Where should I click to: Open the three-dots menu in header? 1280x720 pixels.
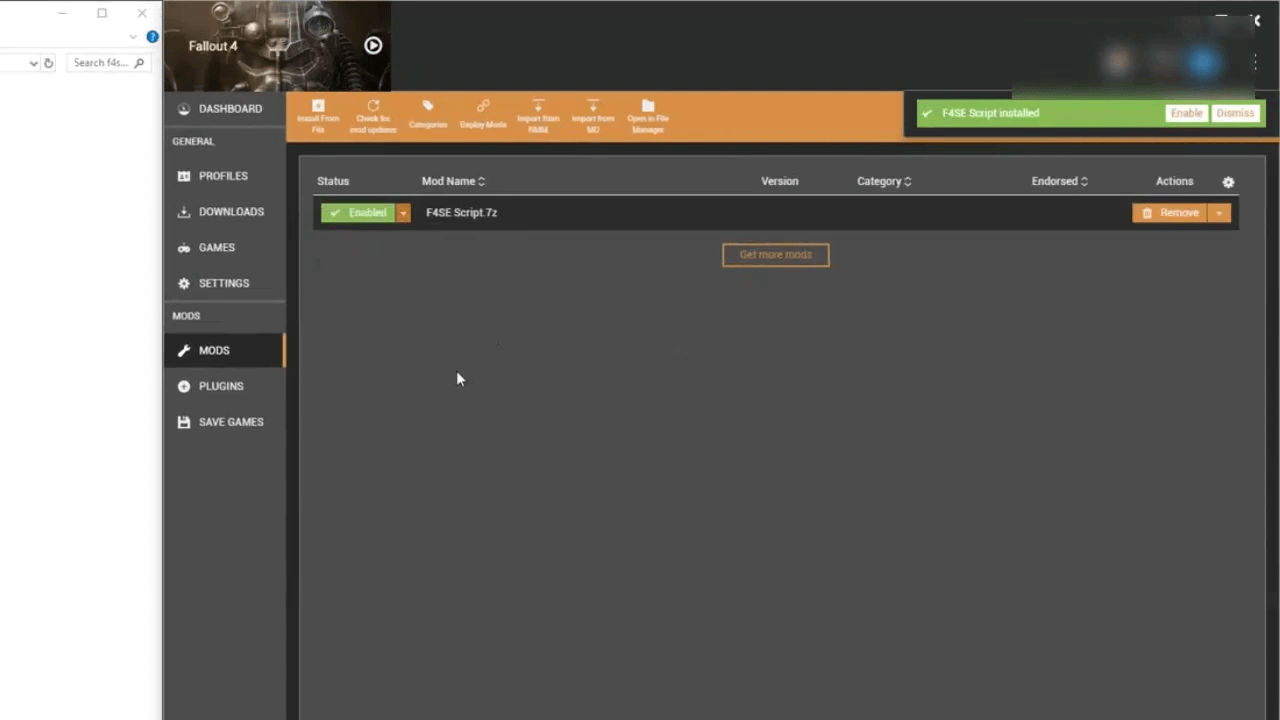[x=1255, y=62]
